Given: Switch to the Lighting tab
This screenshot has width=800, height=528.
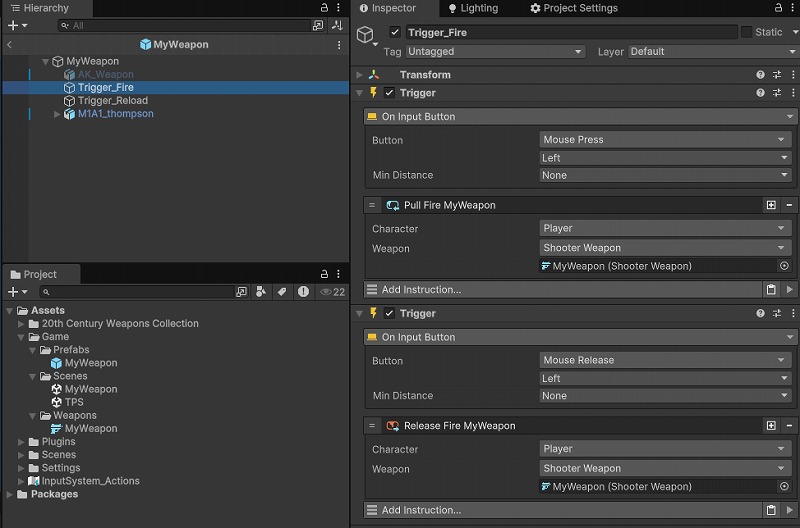Looking at the screenshot, I should pyautogui.click(x=473, y=8).
